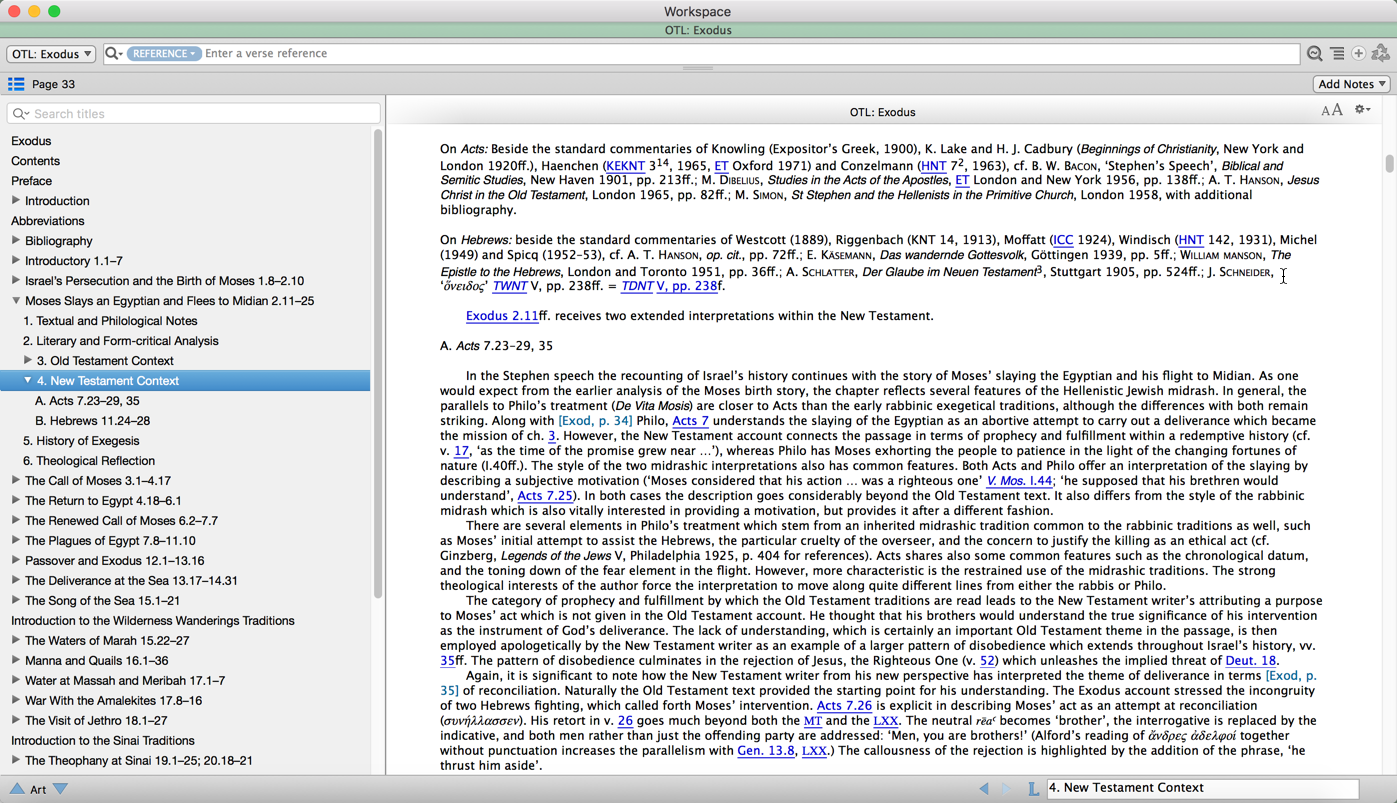Expand The Song of the Sea section
Screen dimensions: 1397x803
16,601
